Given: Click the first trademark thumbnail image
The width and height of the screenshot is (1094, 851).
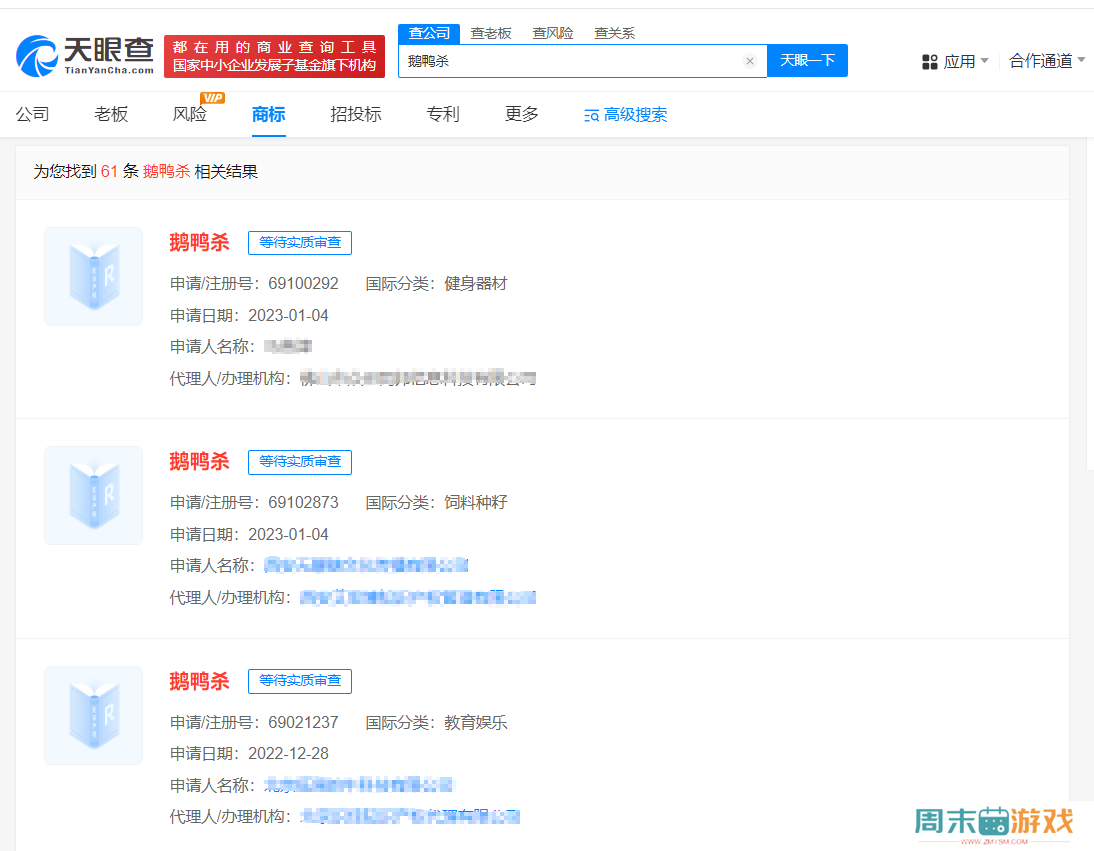Looking at the screenshot, I should [94, 276].
